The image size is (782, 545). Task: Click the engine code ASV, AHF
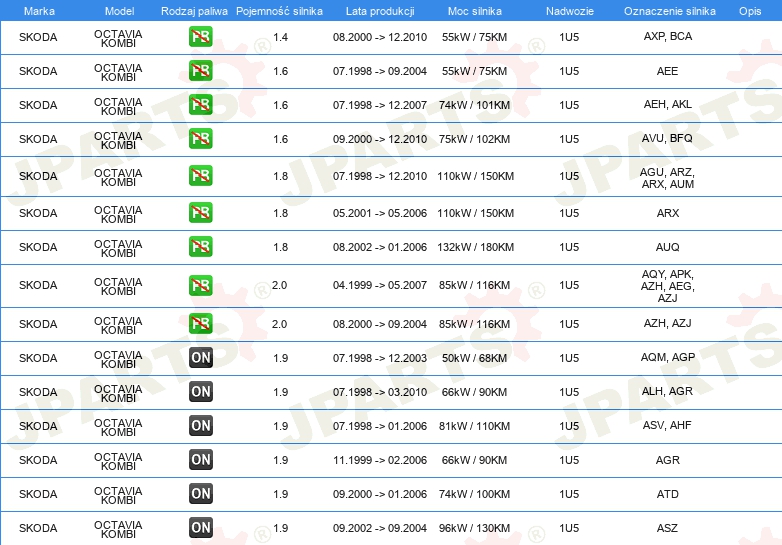click(x=667, y=425)
